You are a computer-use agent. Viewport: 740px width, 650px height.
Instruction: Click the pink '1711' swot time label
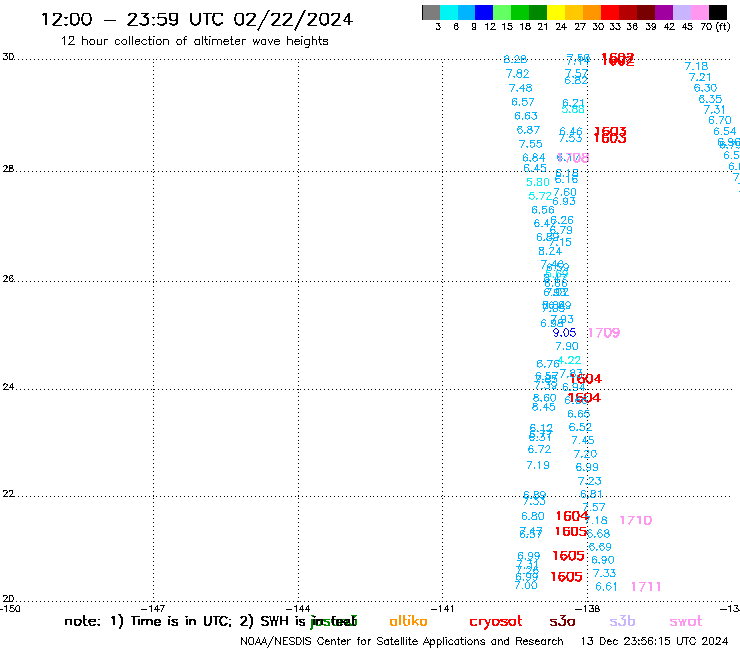pos(646,587)
